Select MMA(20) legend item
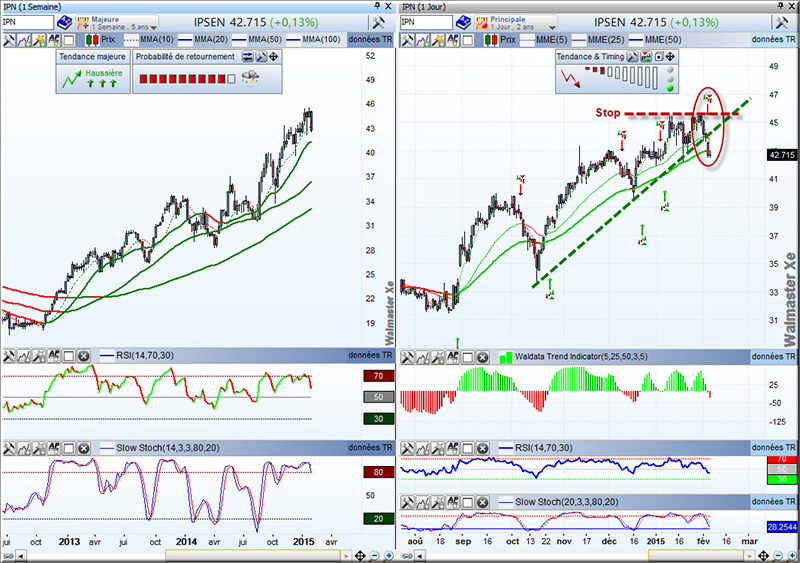Viewport: 800px width, 563px height. coord(203,40)
